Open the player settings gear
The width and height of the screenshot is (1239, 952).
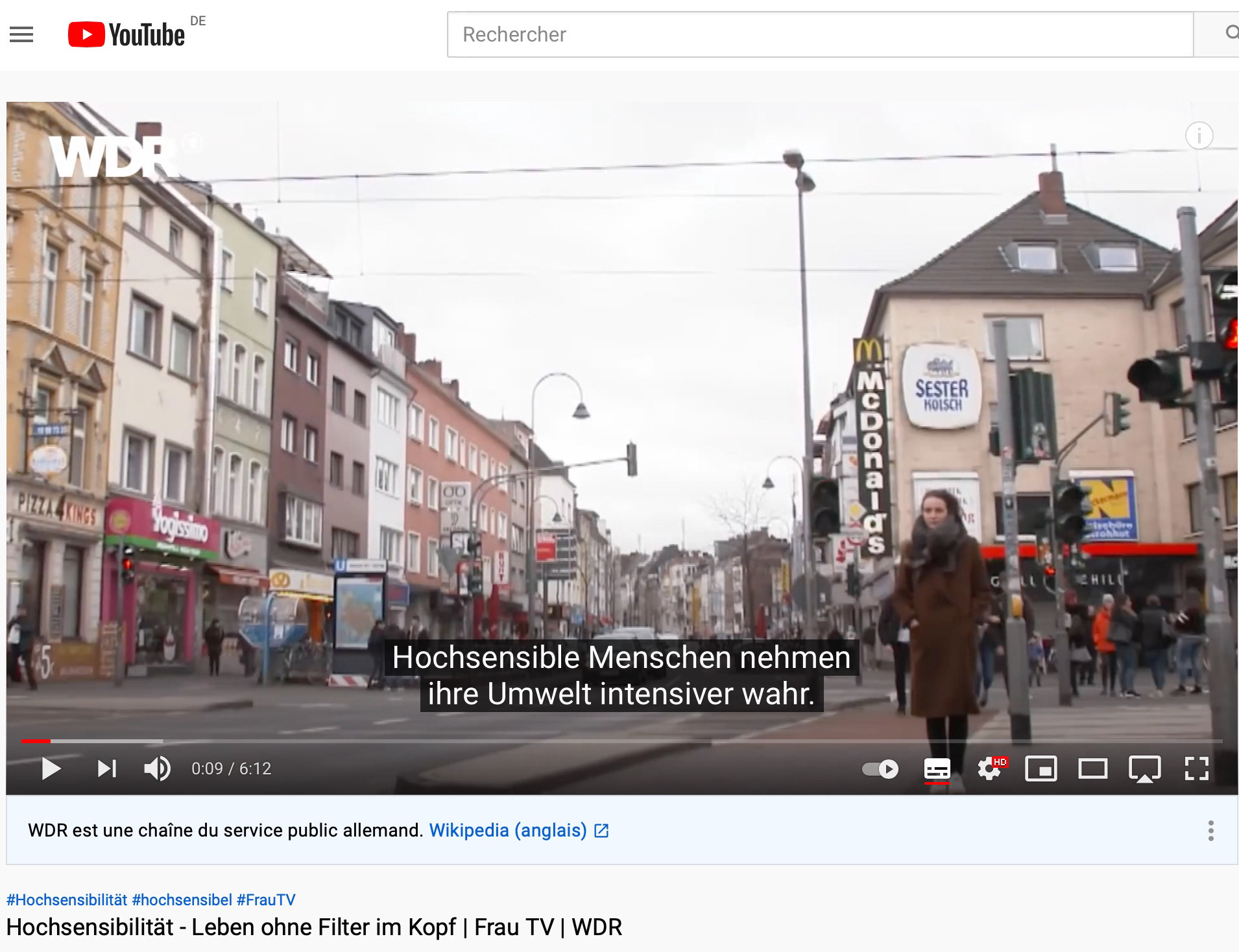(x=990, y=769)
